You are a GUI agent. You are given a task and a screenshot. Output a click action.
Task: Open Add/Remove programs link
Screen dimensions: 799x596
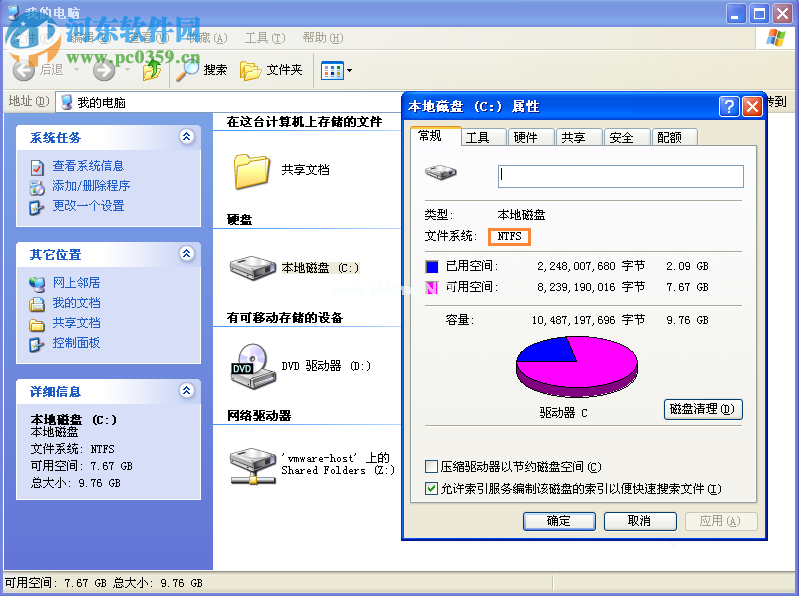[x=91, y=186]
